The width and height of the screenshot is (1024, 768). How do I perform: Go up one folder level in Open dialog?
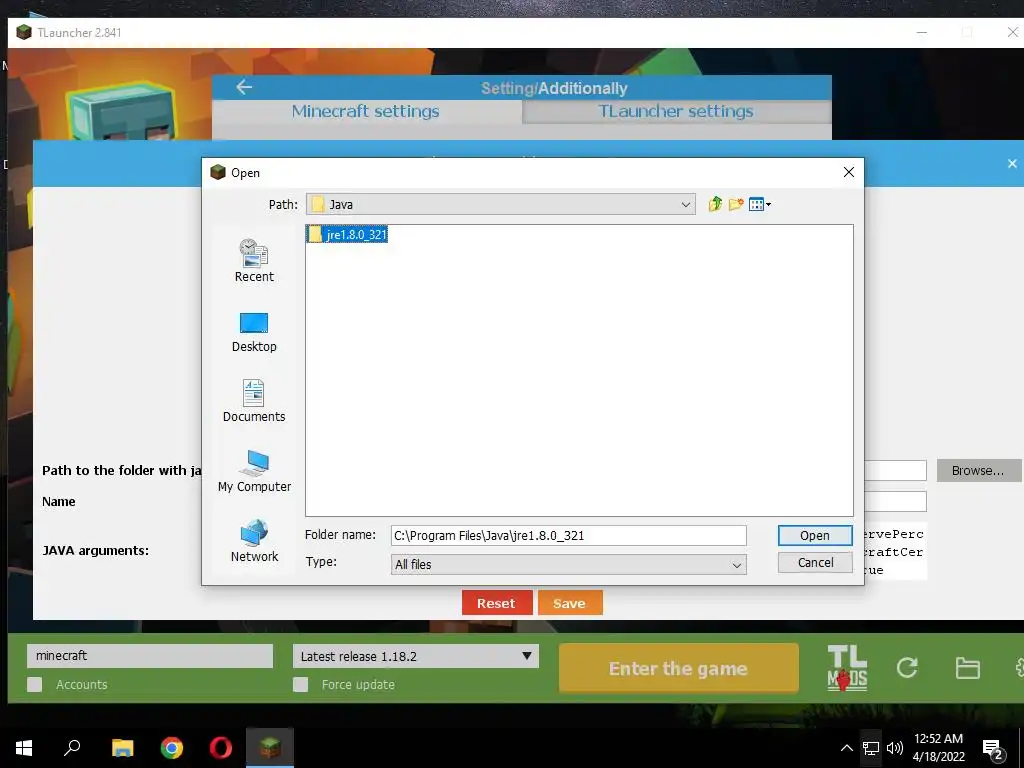pos(715,204)
